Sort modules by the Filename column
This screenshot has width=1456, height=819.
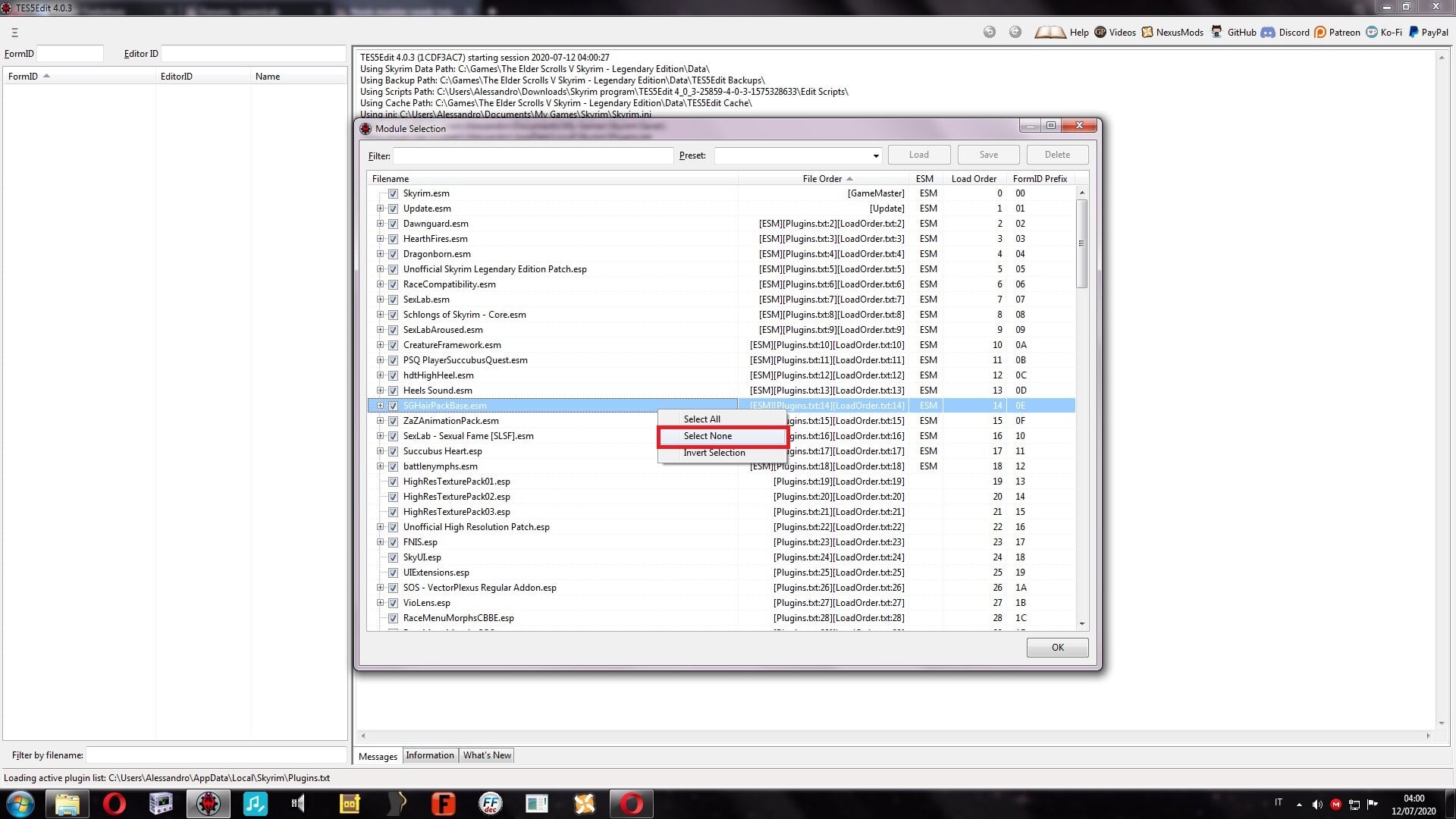(552, 179)
